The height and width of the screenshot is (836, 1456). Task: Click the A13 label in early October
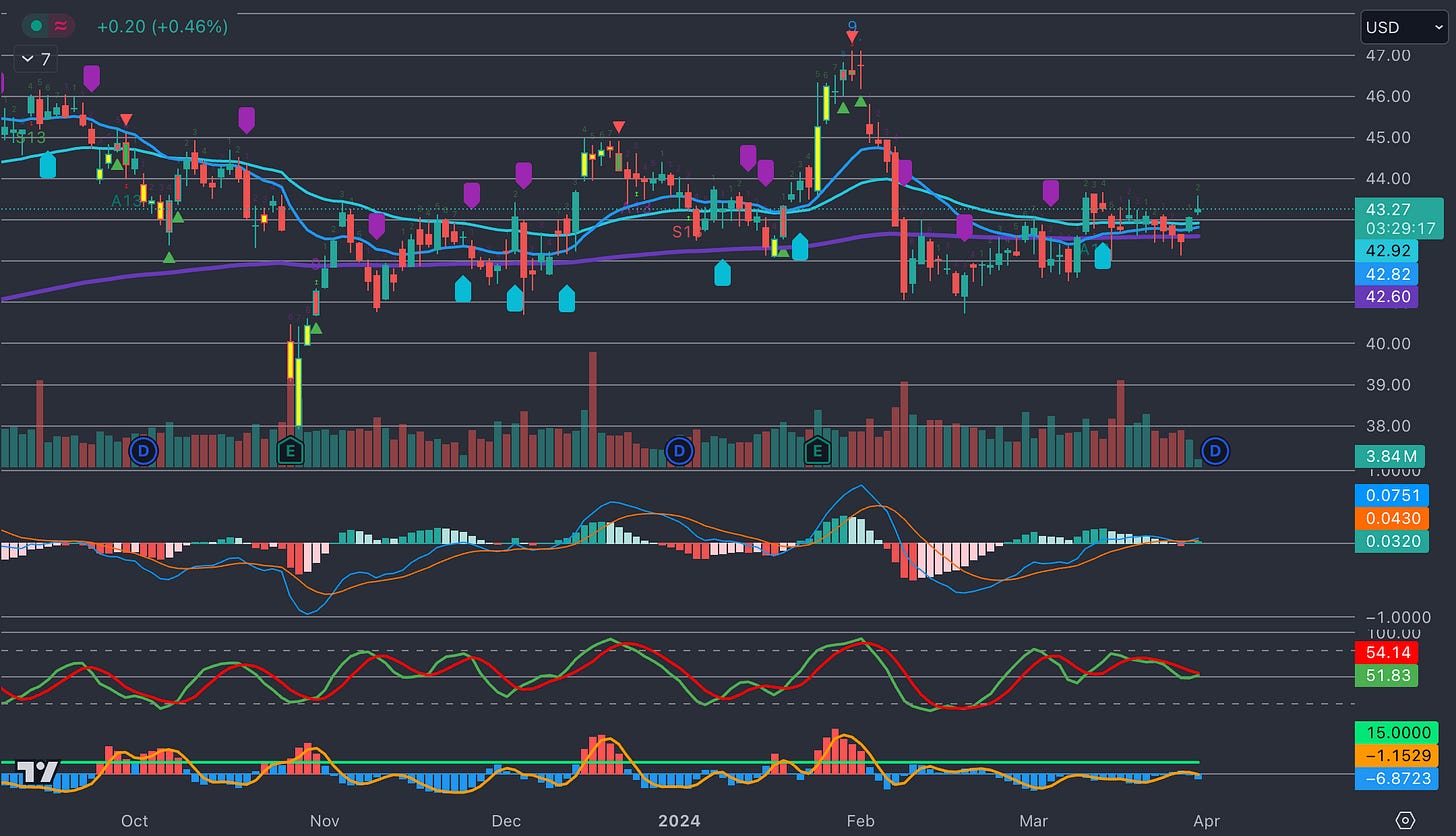[x=127, y=200]
